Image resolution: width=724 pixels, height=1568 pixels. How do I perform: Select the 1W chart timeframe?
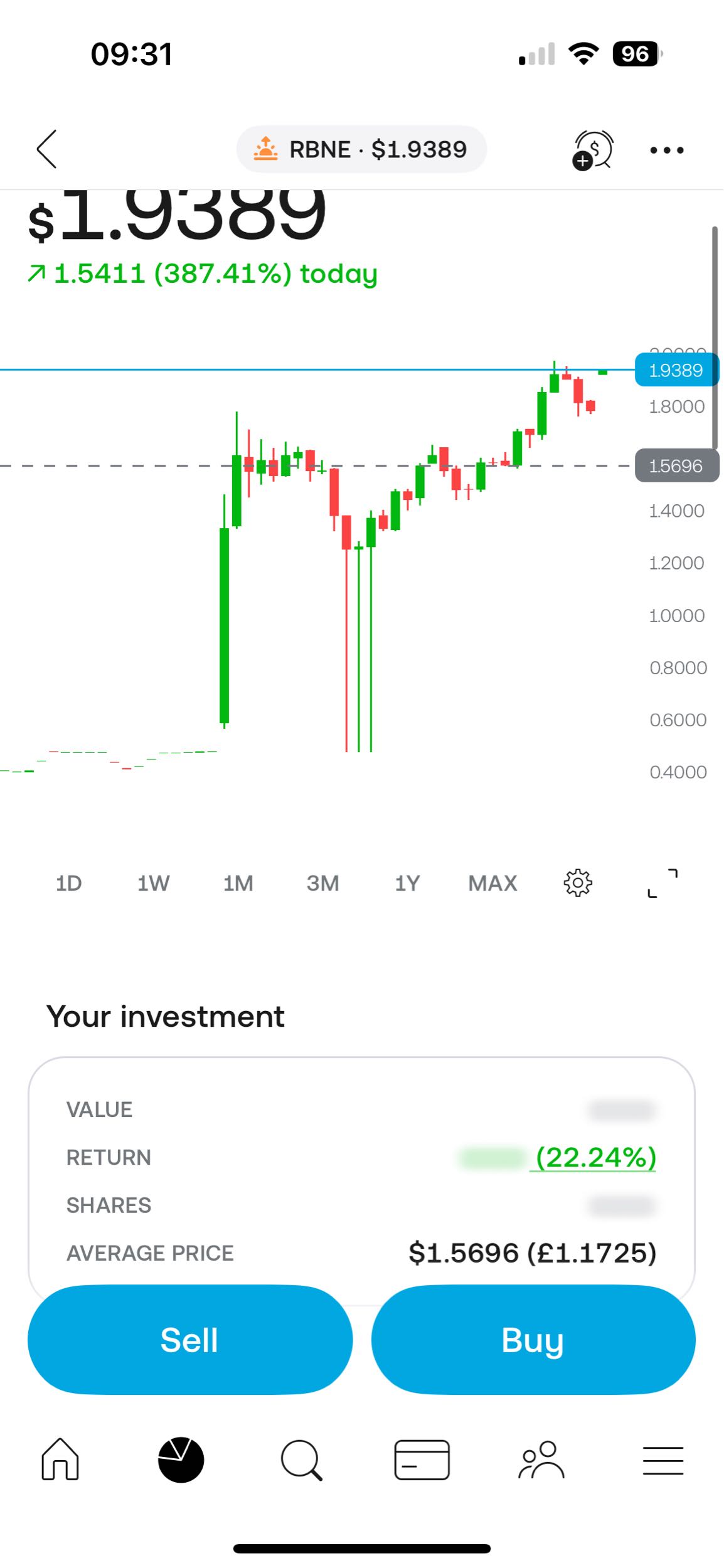[153, 883]
